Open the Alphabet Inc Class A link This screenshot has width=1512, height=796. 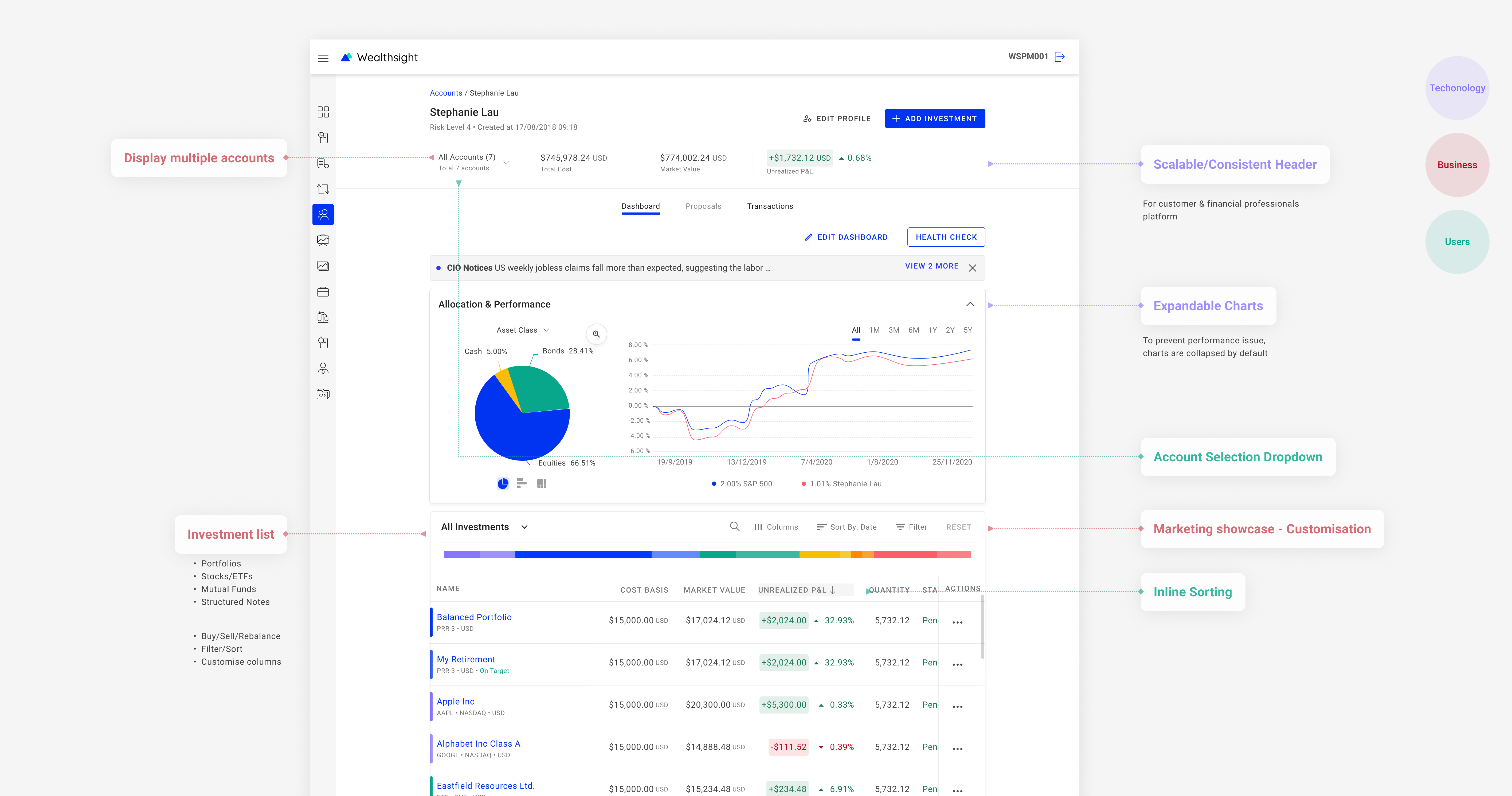[478, 744]
